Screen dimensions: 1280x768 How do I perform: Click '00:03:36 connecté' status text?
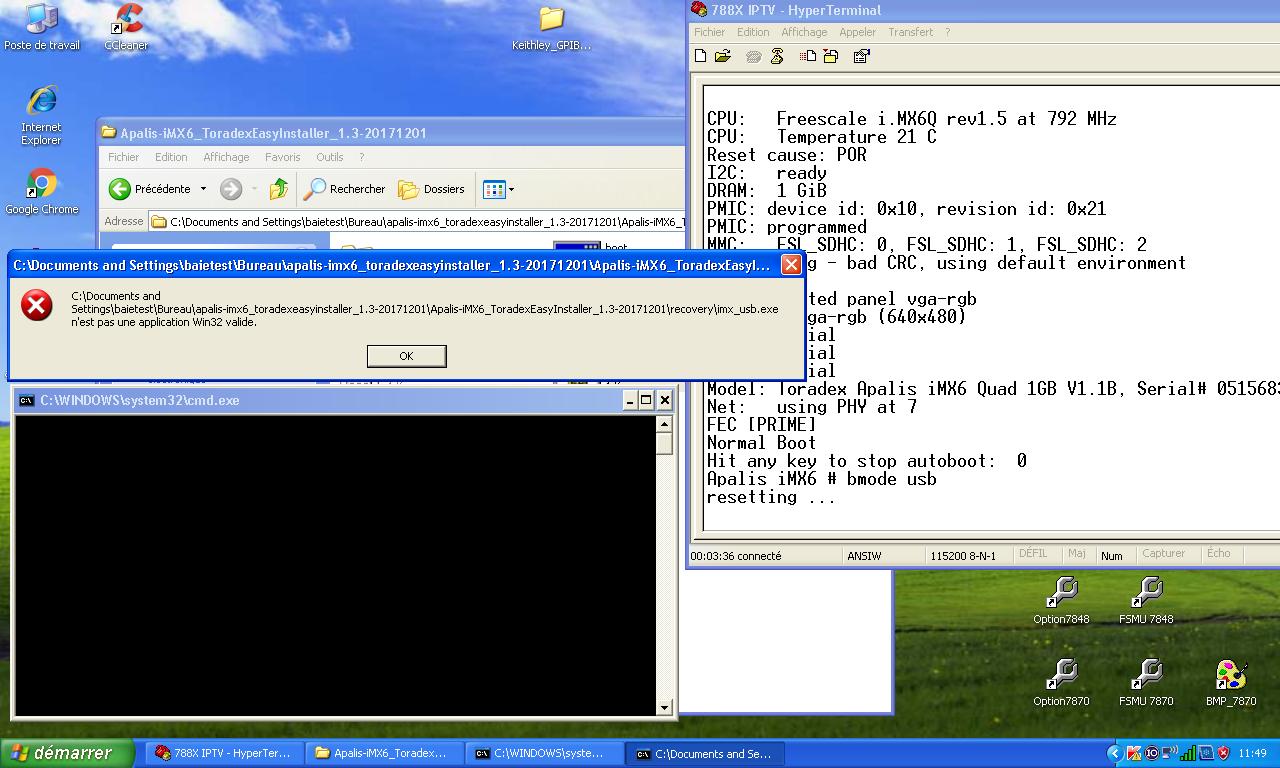tap(736, 556)
